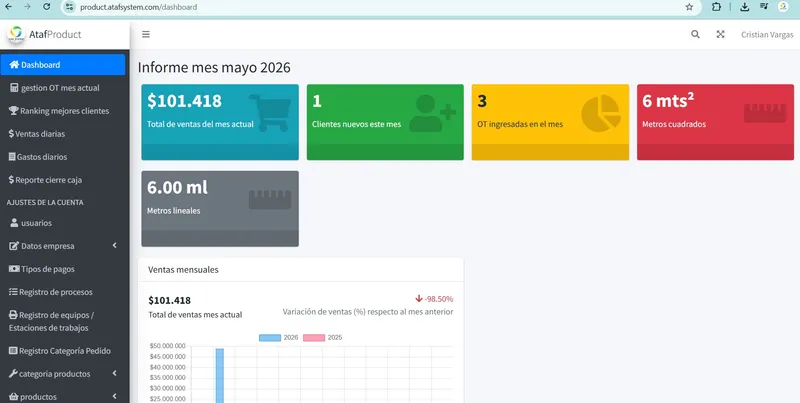
Task: Open Ranking mejores clientes
Action: tap(65, 111)
